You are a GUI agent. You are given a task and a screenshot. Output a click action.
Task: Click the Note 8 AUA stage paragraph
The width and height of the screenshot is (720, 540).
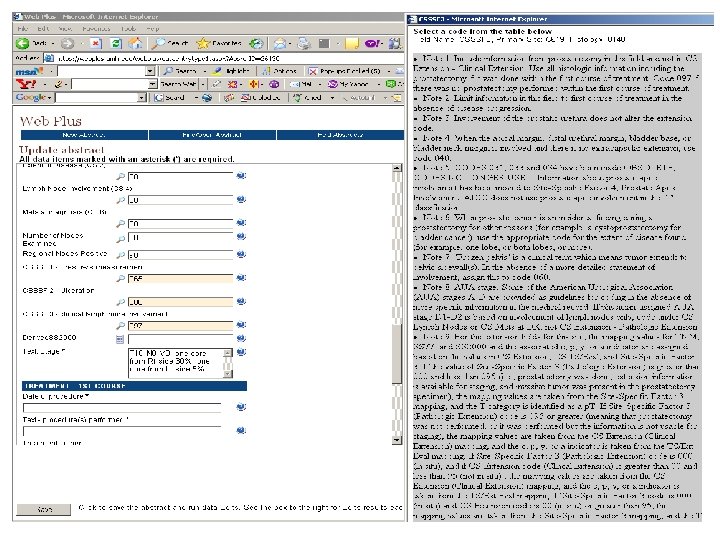click(555, 307)
